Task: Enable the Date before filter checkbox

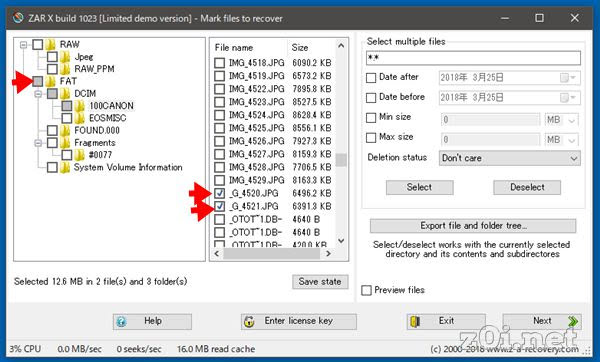Action: point(371,98)
